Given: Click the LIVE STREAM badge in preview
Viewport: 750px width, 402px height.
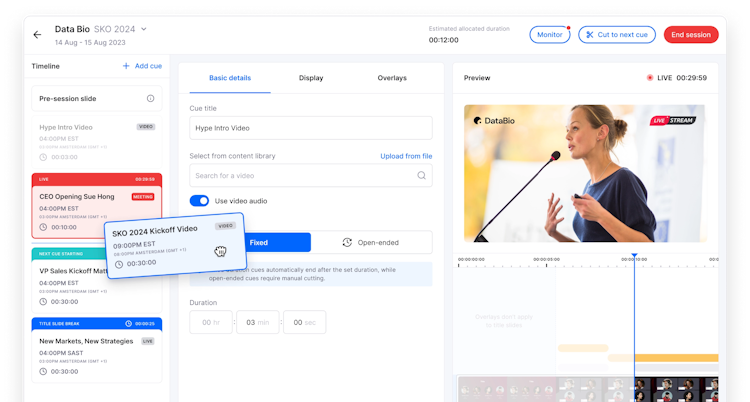Looking at the screenshot, I should pyautogui.click(x=673, y=120).
